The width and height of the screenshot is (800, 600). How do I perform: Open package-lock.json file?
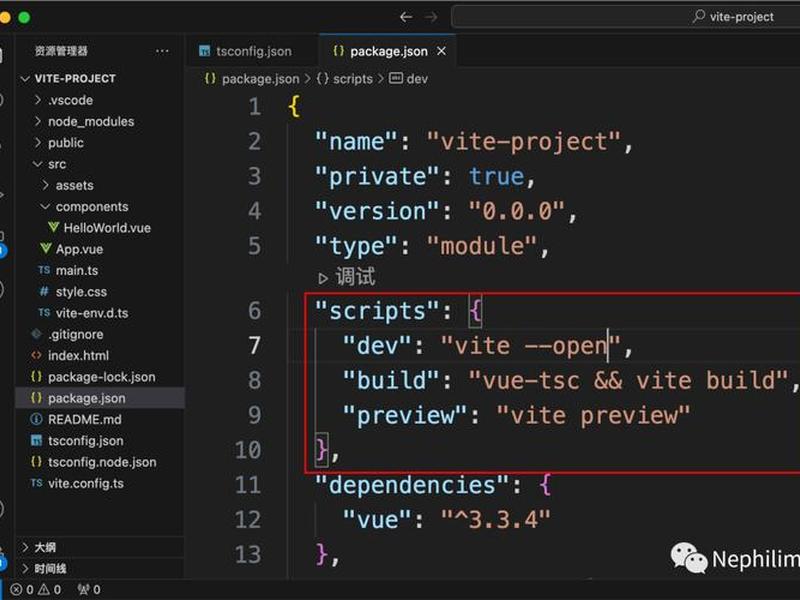99,377
